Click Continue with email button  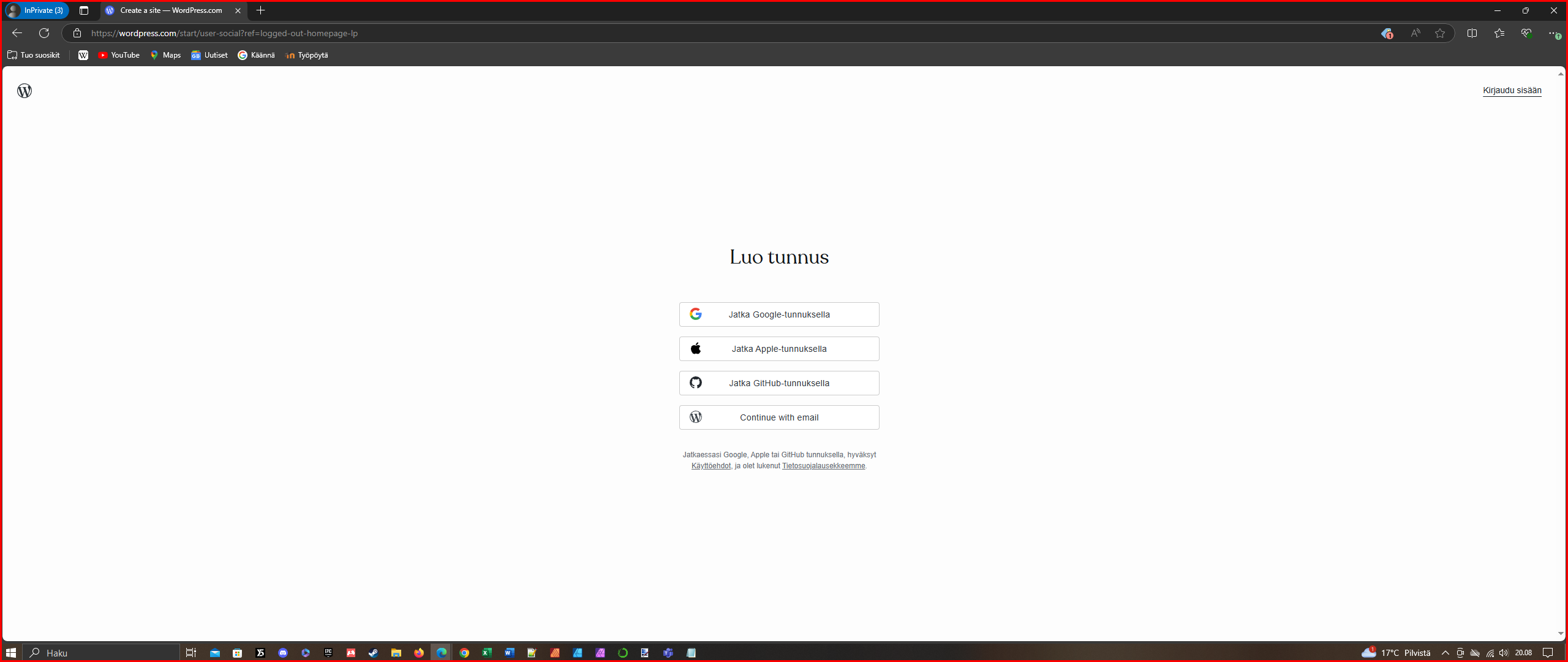click(779, 417)
